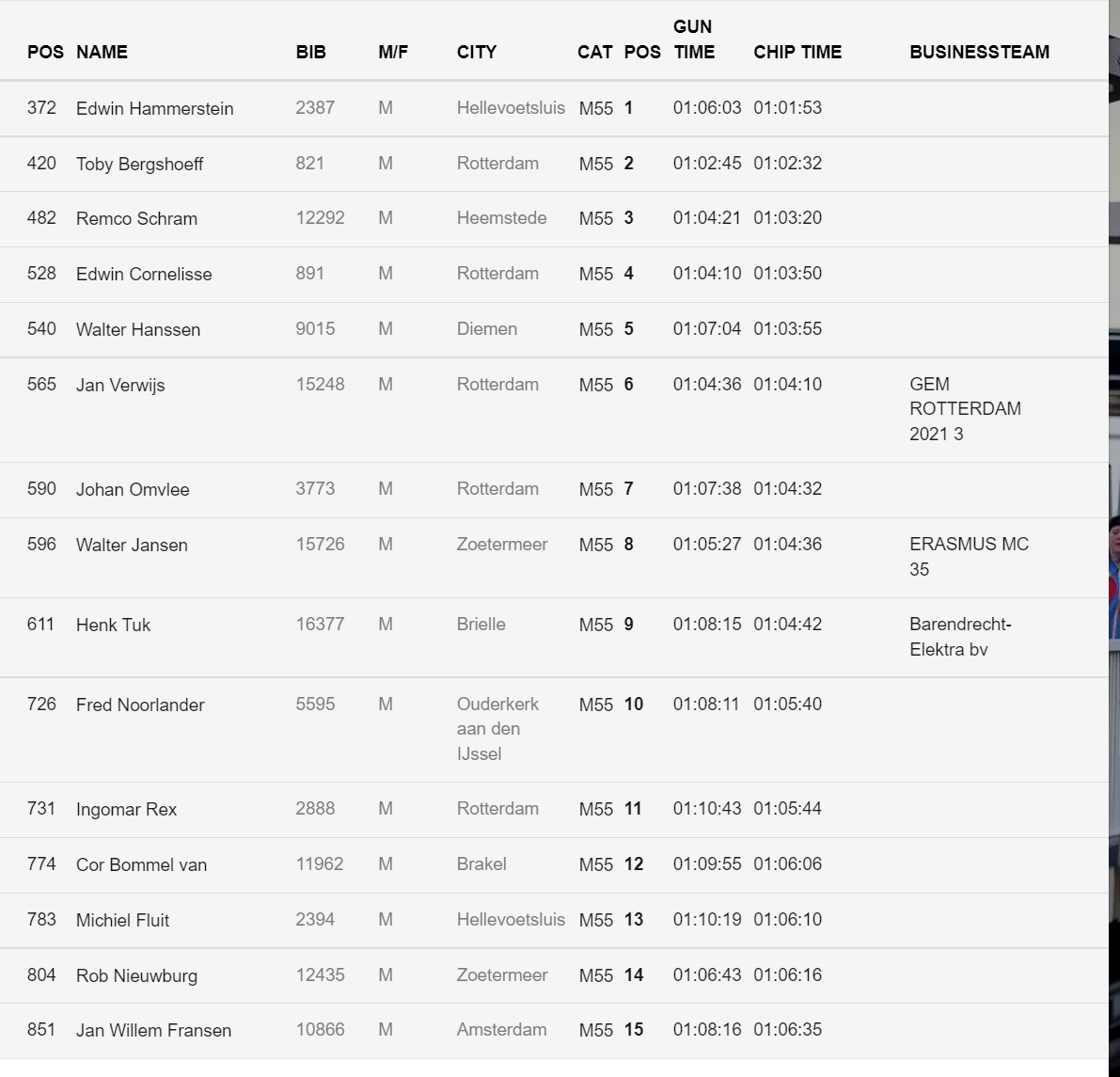This screenshot has width=1120, height=1077.
Task: Select Jan Verwijs name
Action: click(120, 386)
